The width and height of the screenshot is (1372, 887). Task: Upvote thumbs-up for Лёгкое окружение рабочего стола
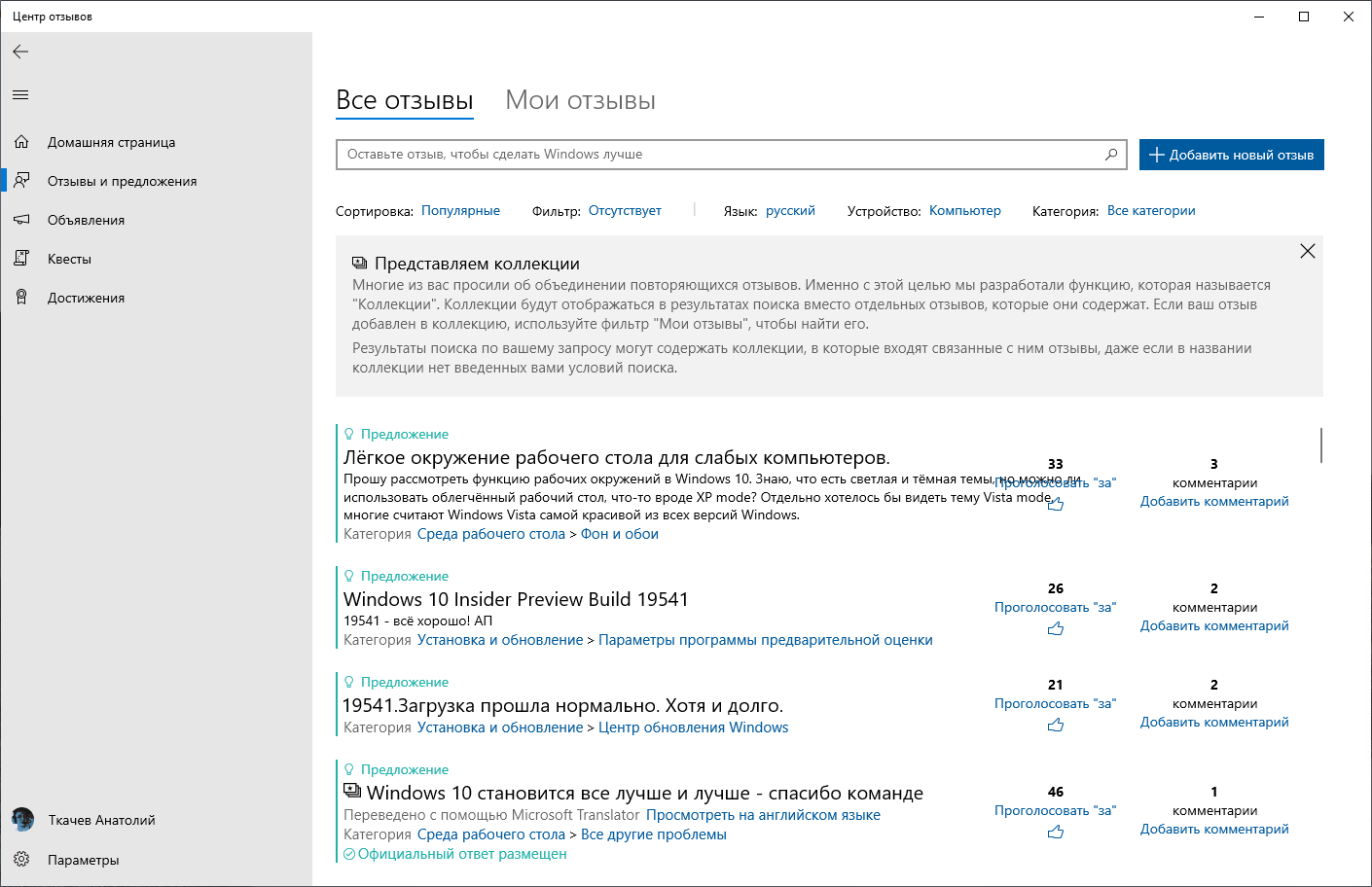1056,504
